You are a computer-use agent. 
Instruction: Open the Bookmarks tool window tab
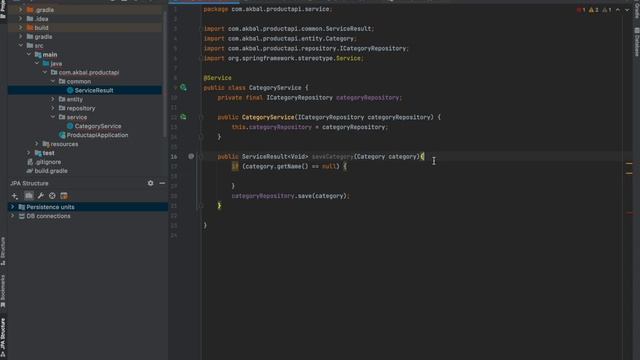[x=3, y=291]
